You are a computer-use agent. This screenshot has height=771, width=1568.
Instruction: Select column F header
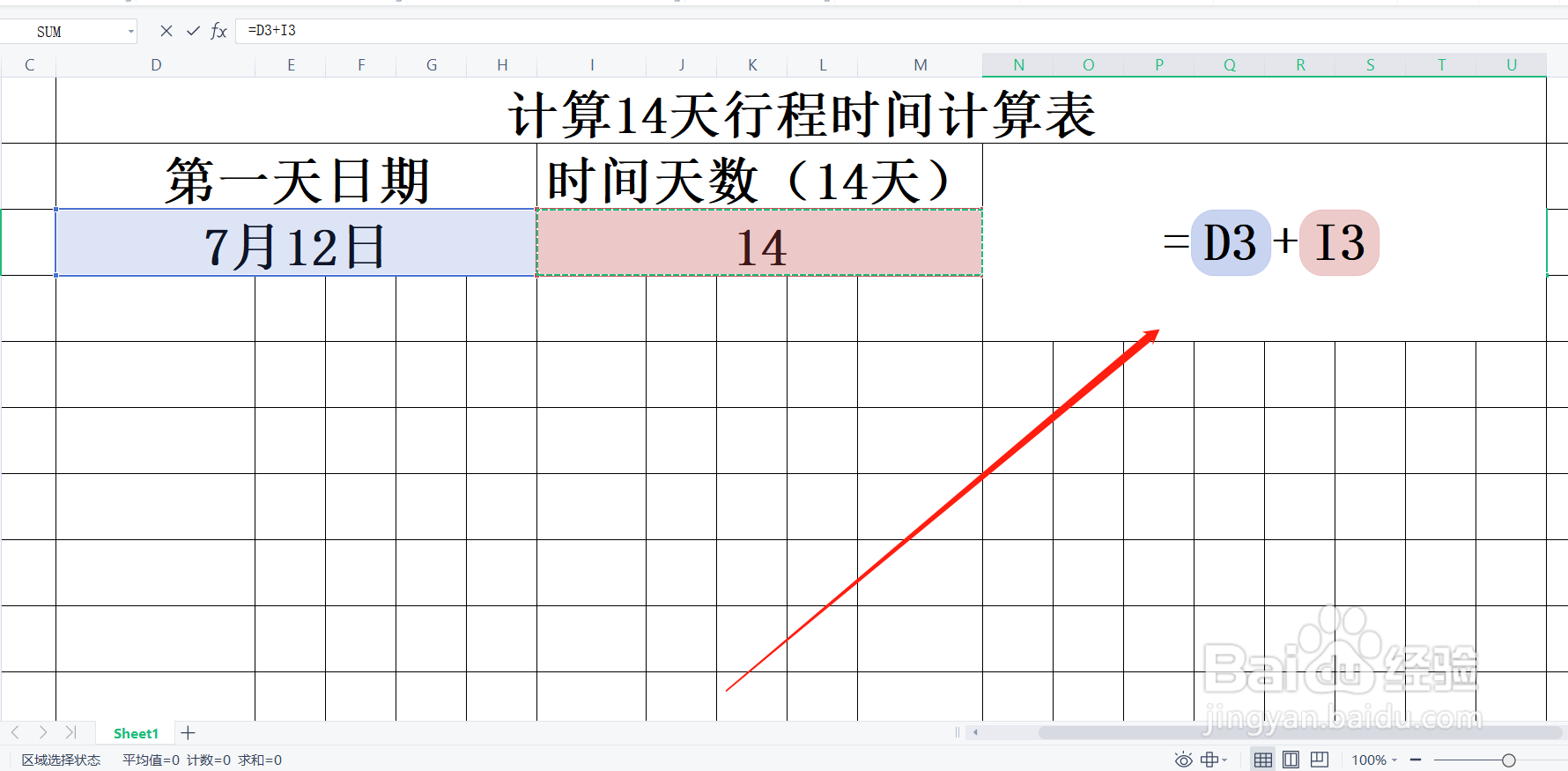pyautogui.click(x=361, y=65)
